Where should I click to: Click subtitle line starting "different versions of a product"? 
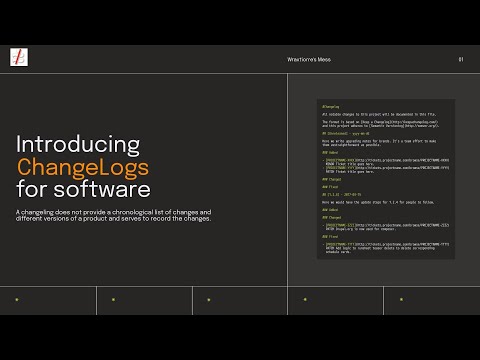[113, 219]
